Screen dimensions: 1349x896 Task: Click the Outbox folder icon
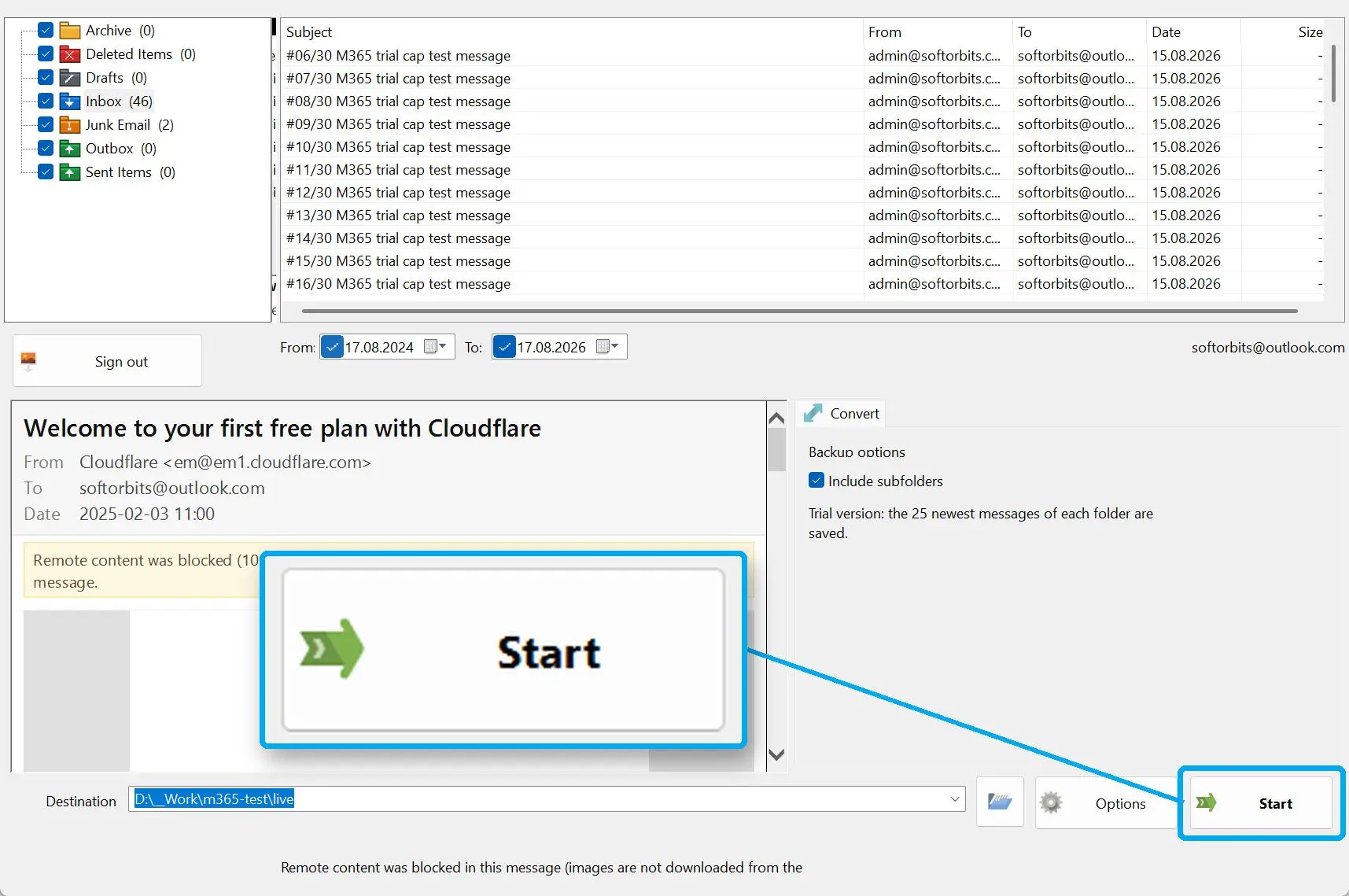pyautogui.click(x=70, y=149)
